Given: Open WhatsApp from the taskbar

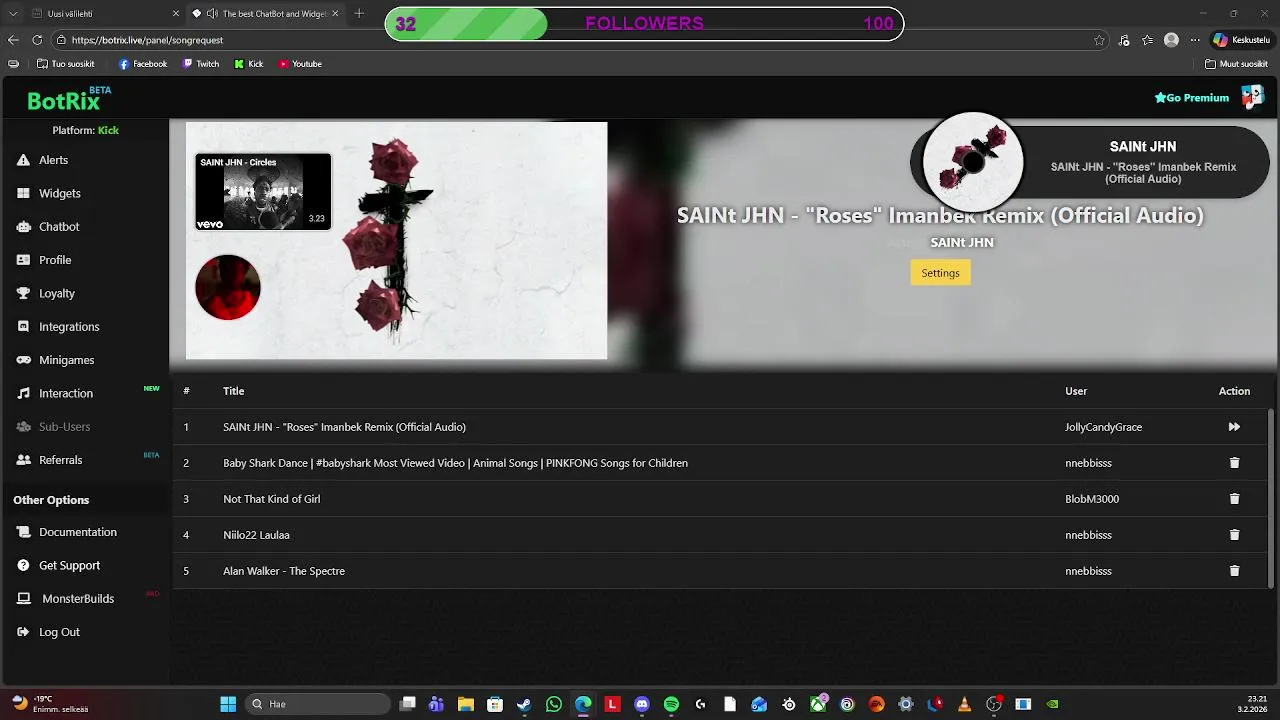Looking at the screenshot, I should tap(554, 704).
